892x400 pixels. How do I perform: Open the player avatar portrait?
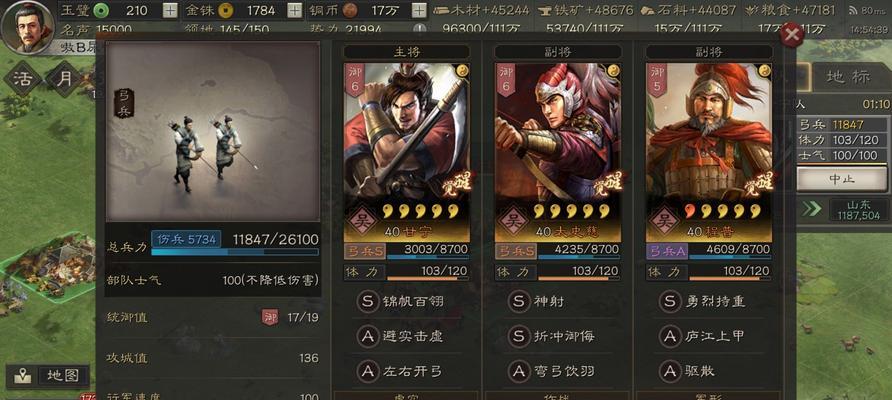click(28, 27)
